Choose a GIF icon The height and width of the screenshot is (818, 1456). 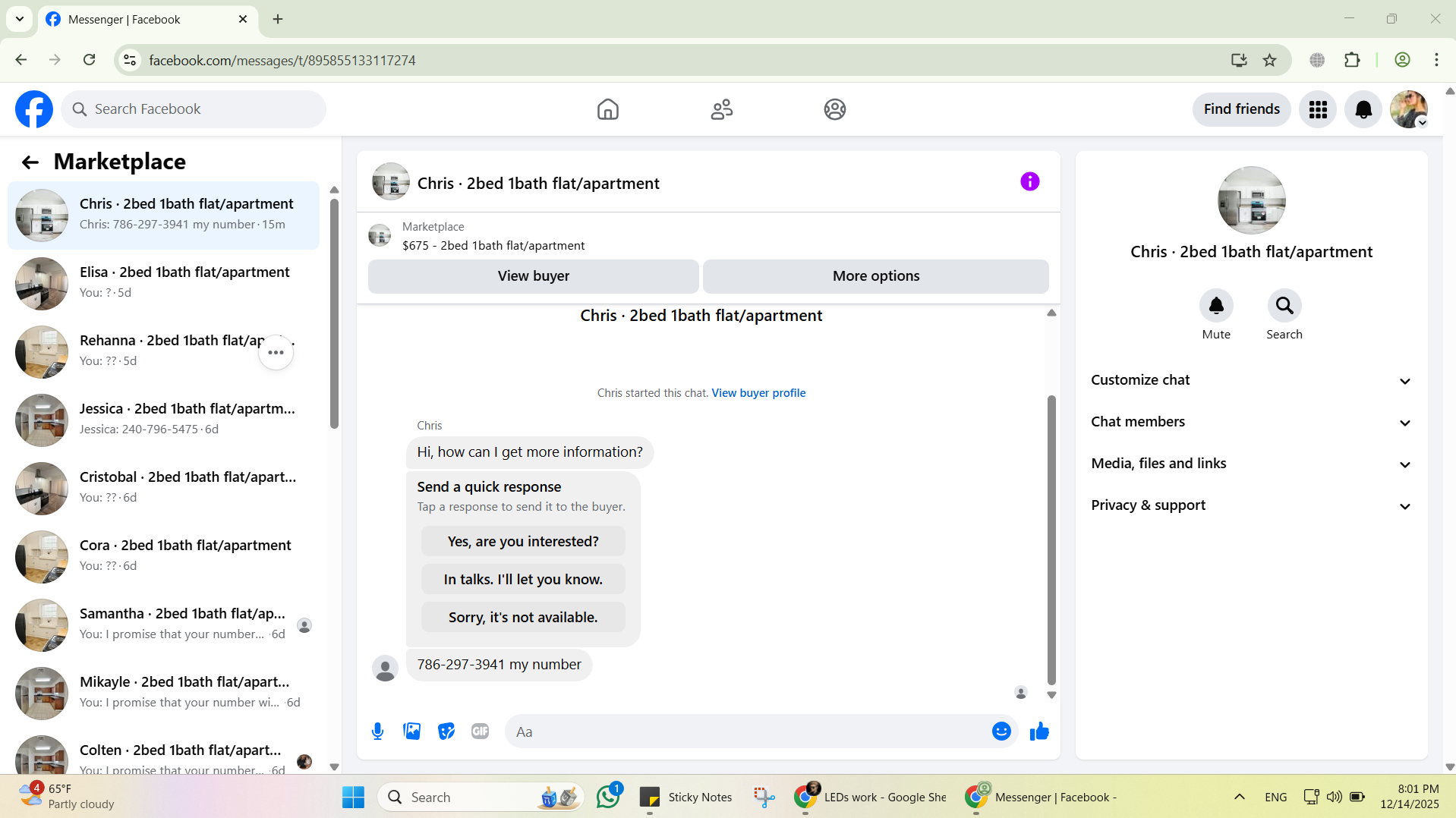click(x=480, y=731)
